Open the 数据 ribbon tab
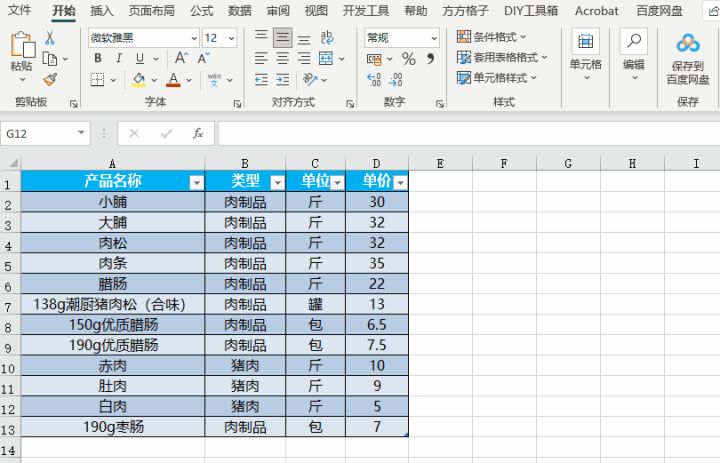This screenshot has height=463, width=720. coord(239,11)
